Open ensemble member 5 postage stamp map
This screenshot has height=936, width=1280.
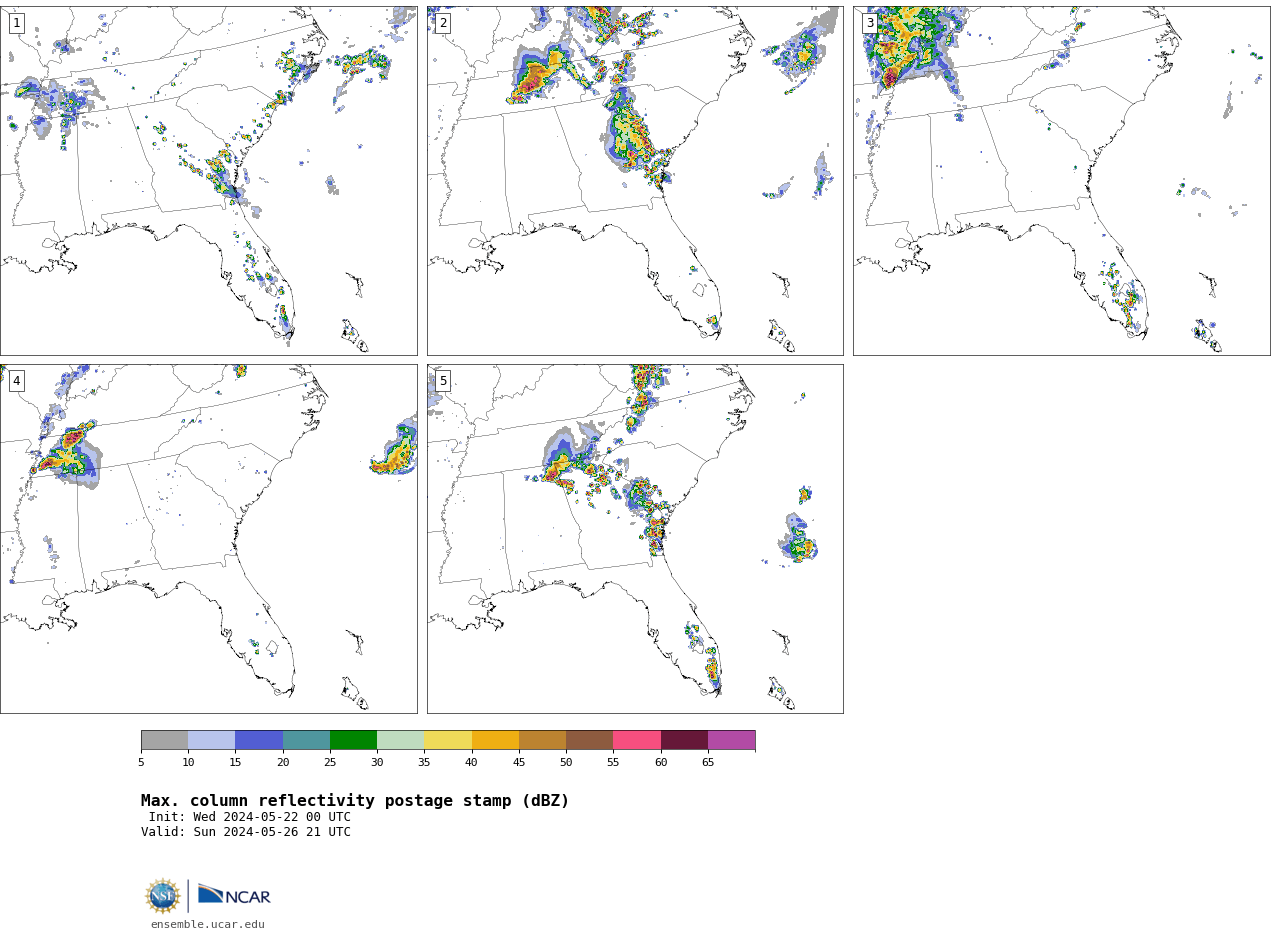pyautogui.click(x=635, y=539)
